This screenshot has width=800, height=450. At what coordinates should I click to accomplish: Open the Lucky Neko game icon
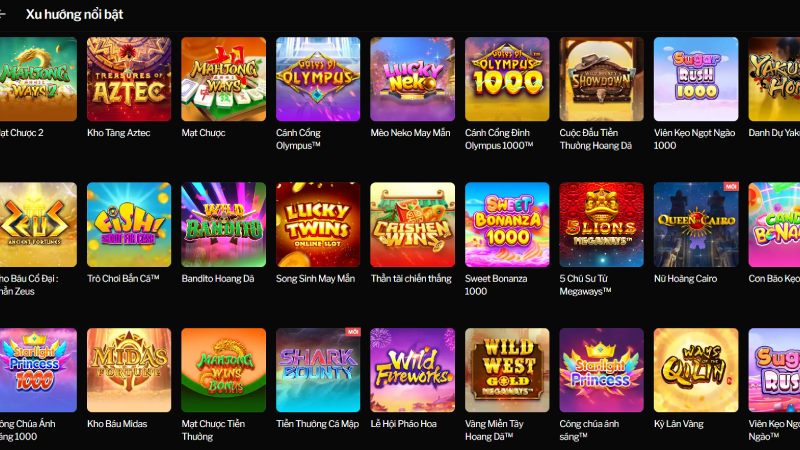click(x=412, y=79)
